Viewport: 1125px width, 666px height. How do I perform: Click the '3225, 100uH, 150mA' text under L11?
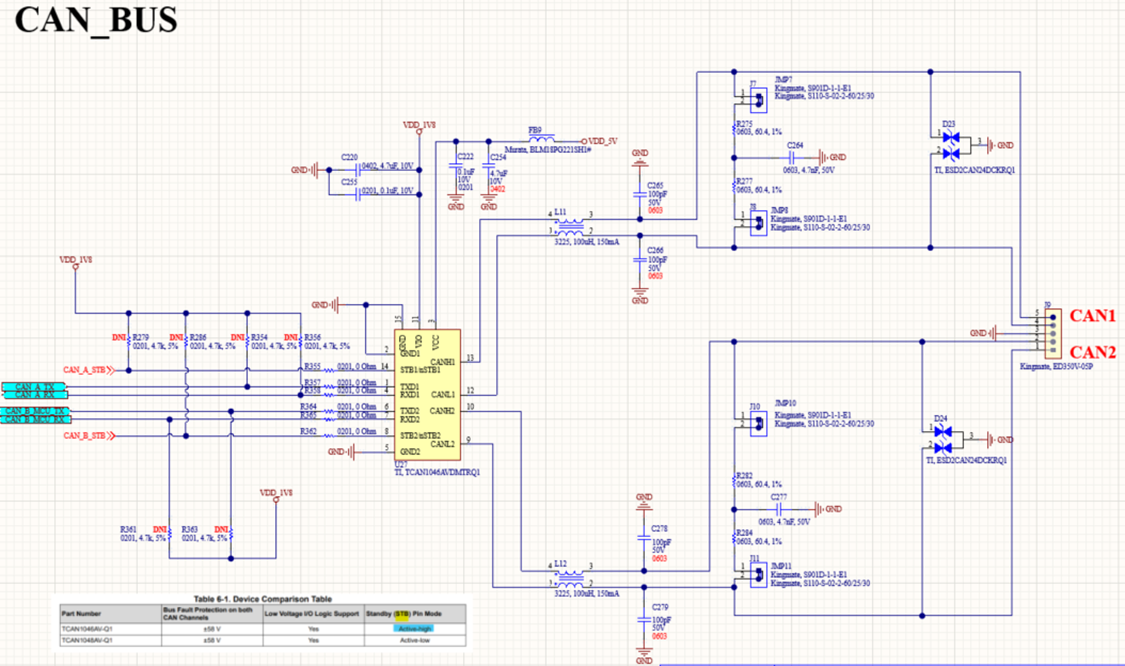(x=586, y=242)
